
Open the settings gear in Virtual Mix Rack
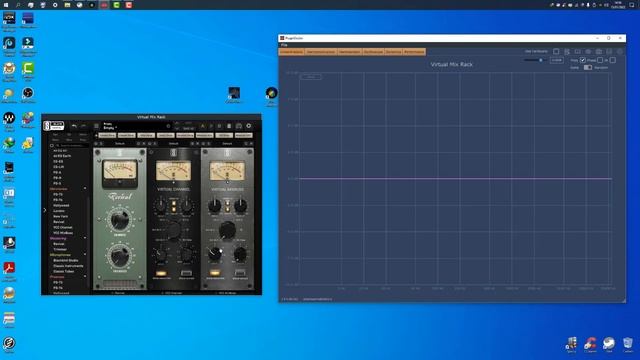(249, 126)
